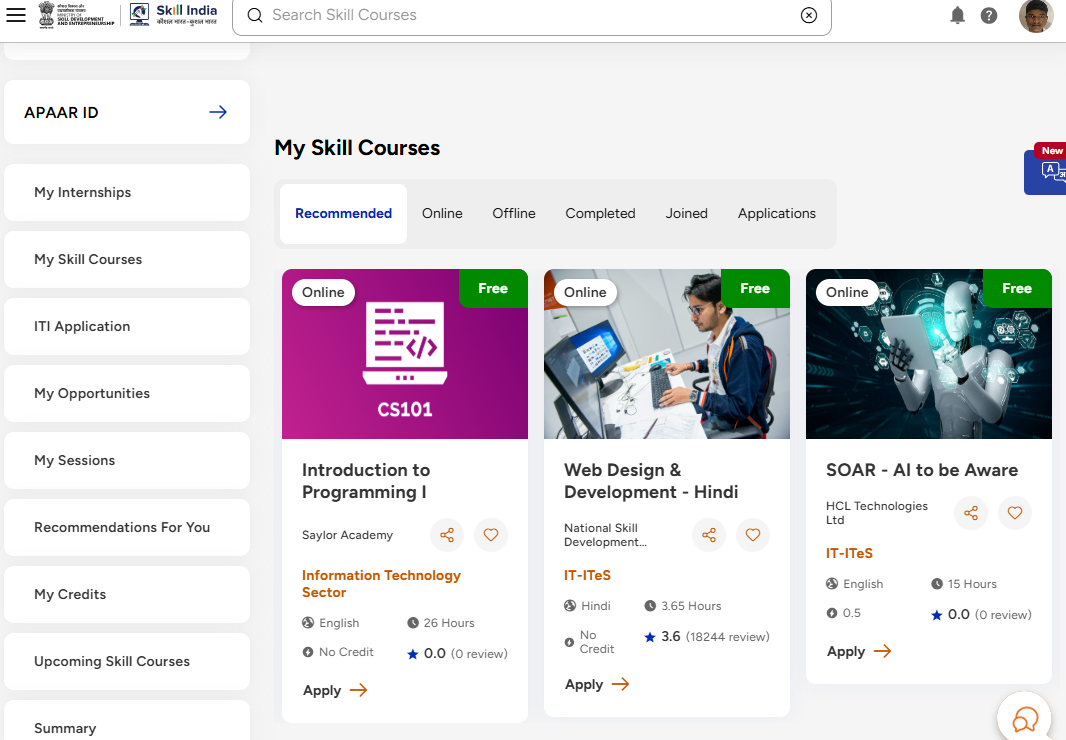Viewport: 1066px width, 740px height.
Task: Add Web Design & Development to favorites
Action: [753, 535]
